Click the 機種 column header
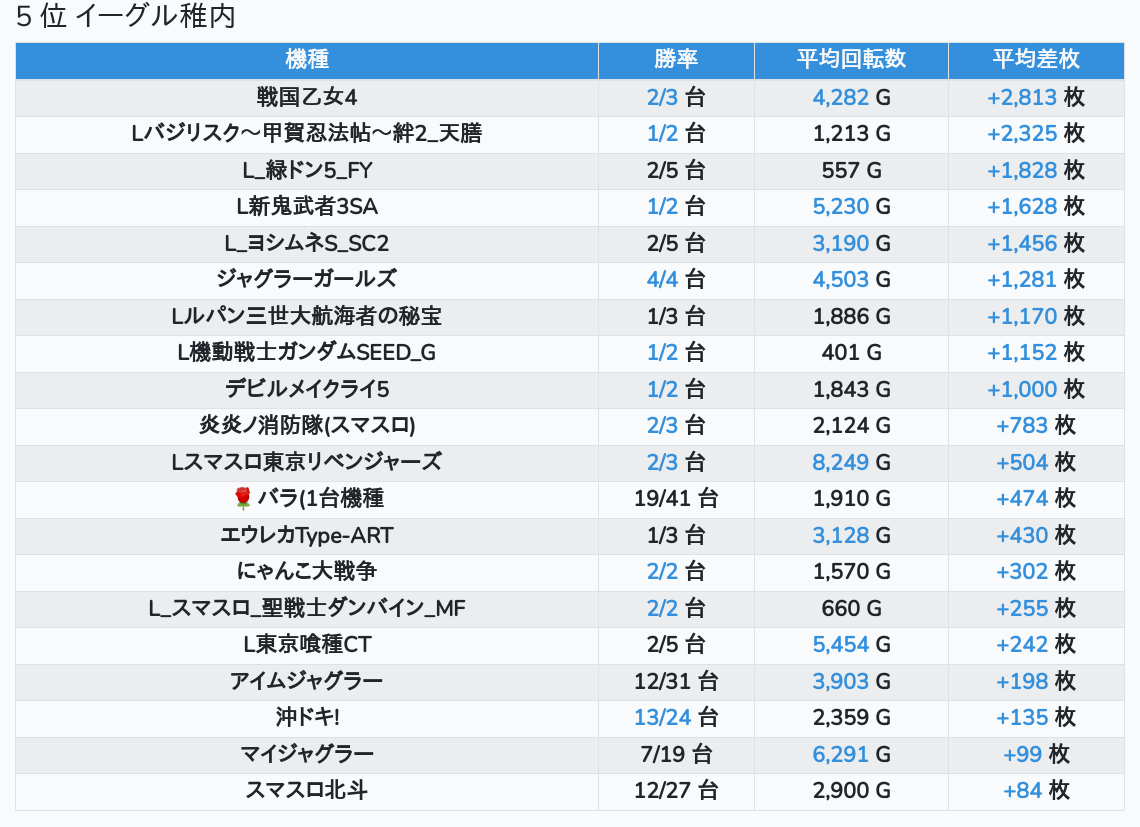The height and width of the screenshot is (827, 1140). coord(306,59)
